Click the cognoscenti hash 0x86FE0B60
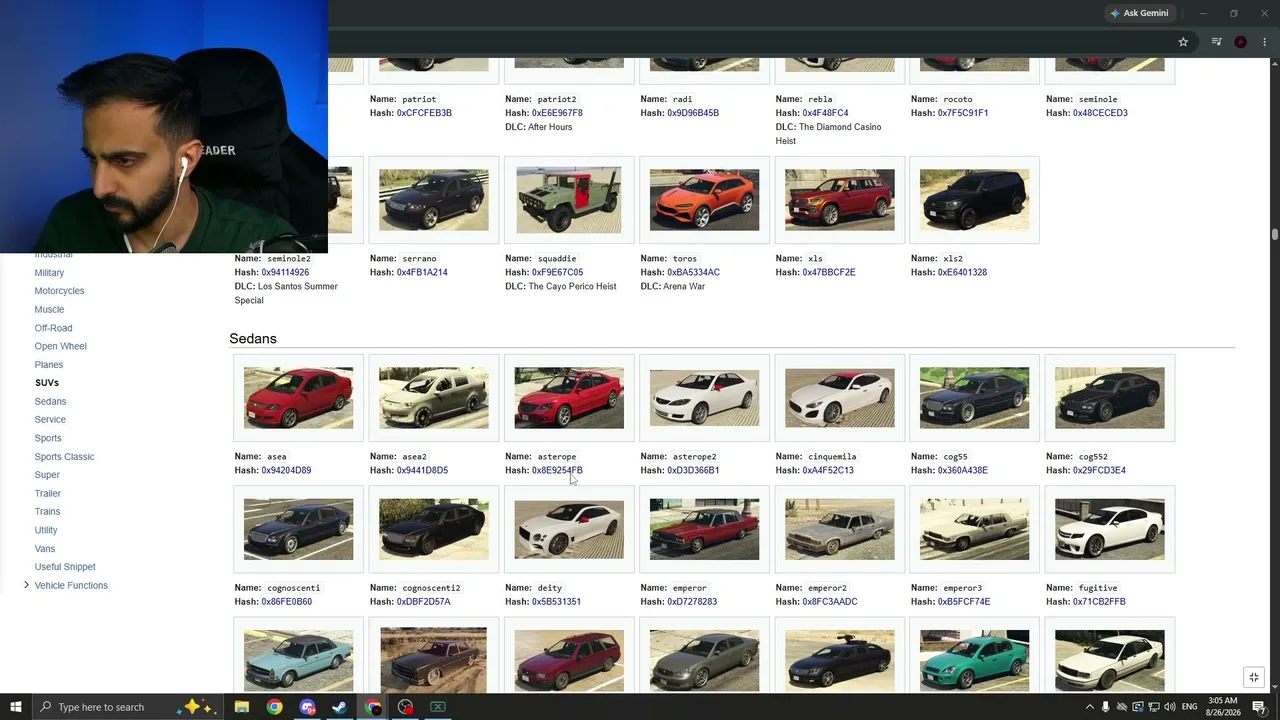 (x=287, y=602)
